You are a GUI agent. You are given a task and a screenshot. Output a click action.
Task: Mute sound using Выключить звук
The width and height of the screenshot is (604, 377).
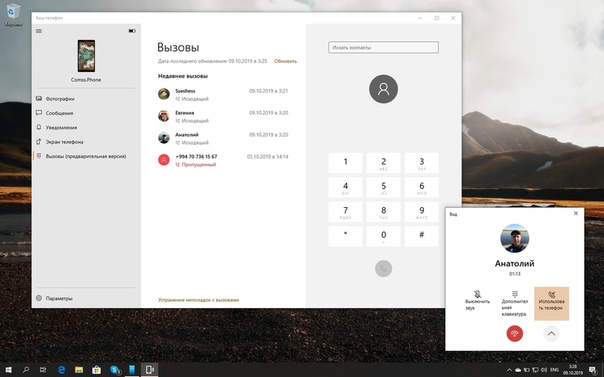tap(477, 301)
